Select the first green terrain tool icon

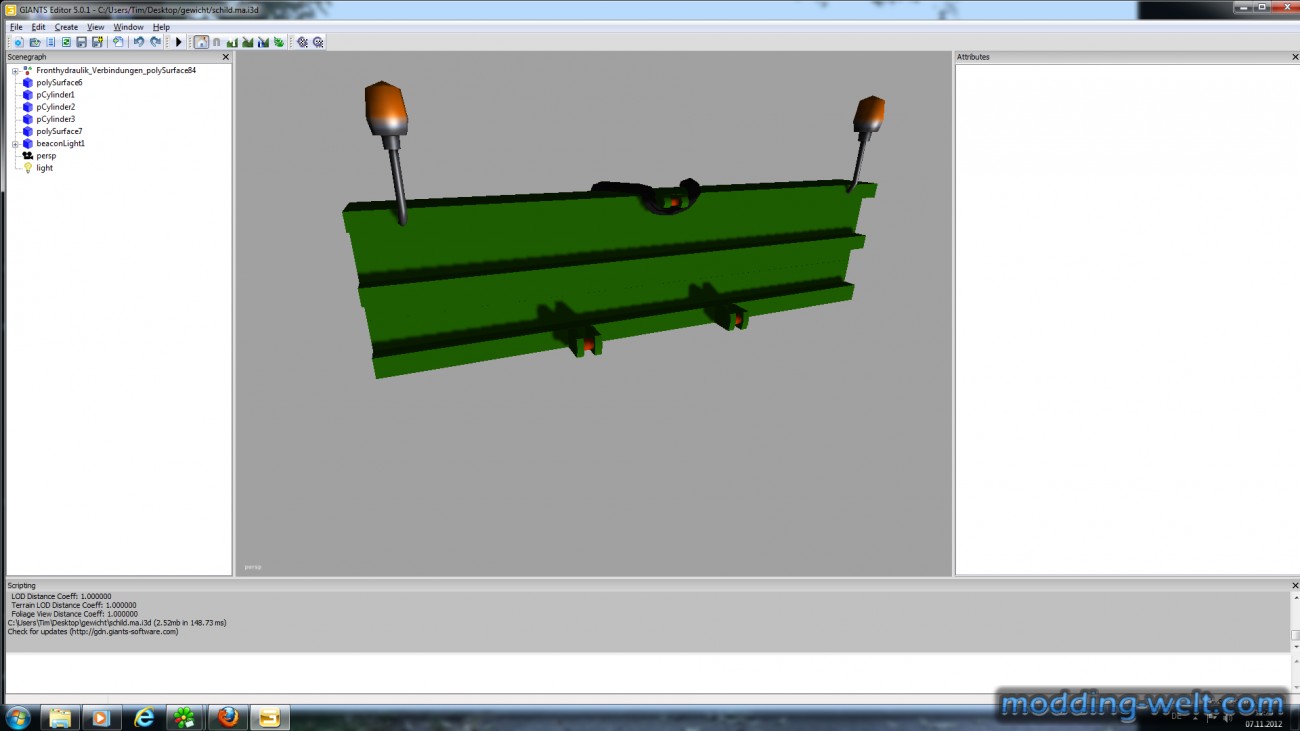point(232,42)
